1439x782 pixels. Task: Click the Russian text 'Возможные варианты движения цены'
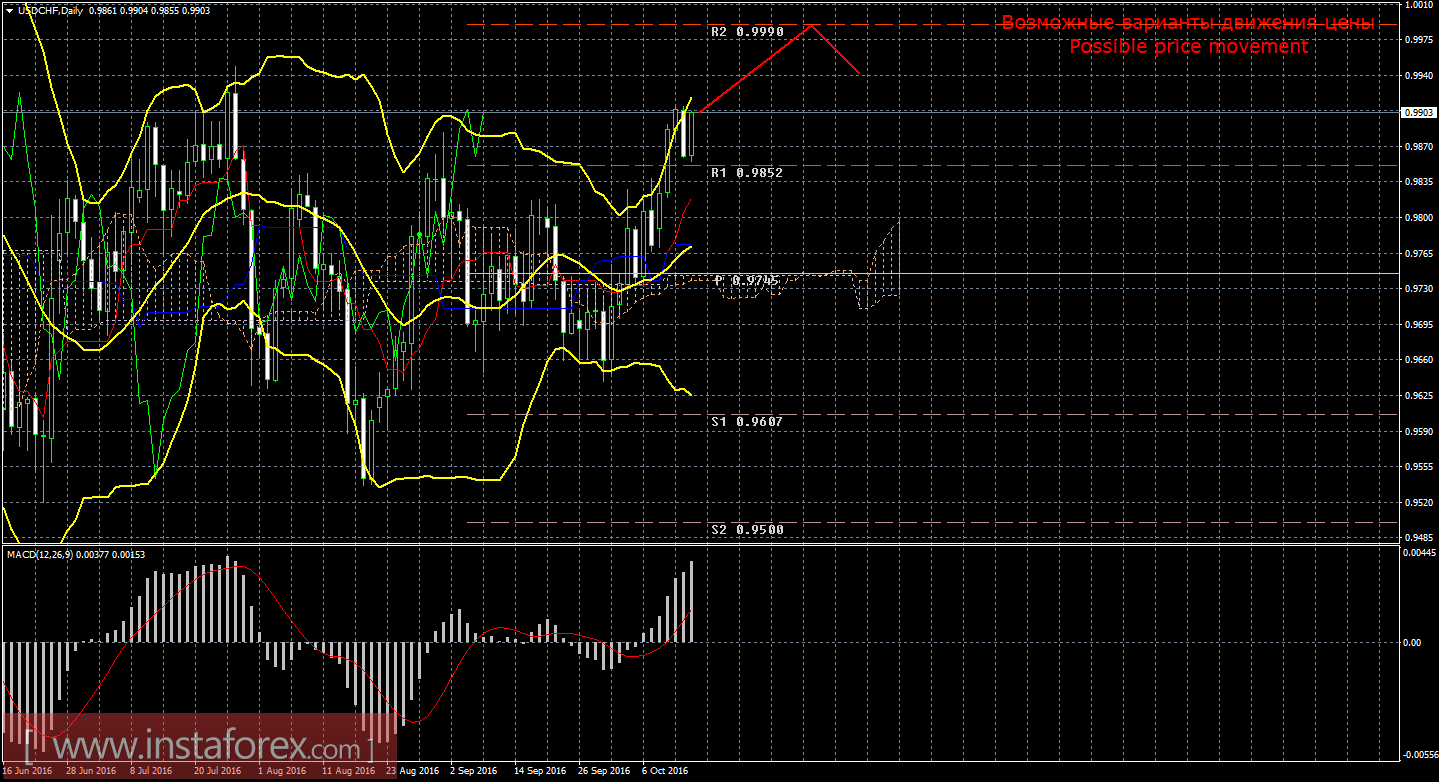coord(1188,23)
